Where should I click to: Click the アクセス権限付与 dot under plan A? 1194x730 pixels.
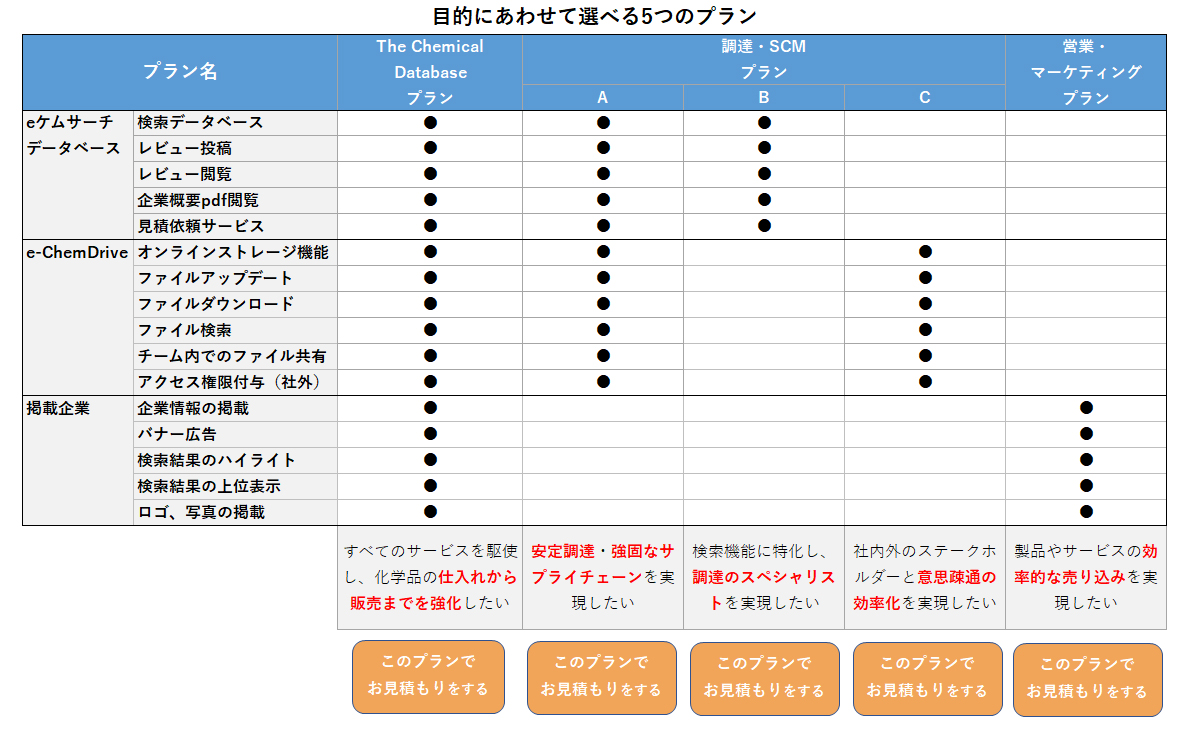[x=603, y=381]
